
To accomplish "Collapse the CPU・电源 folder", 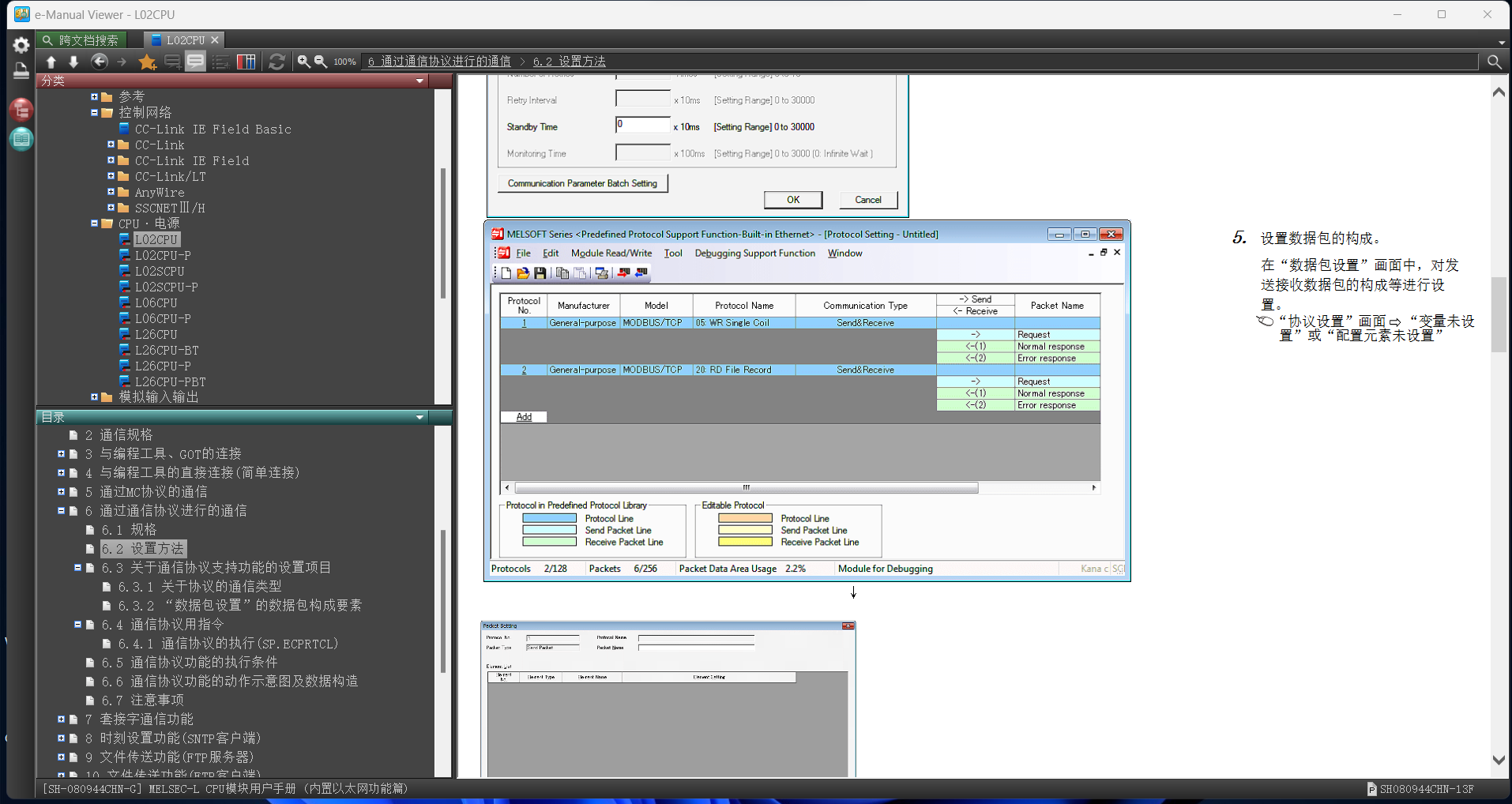I will [x=95, y=224].
